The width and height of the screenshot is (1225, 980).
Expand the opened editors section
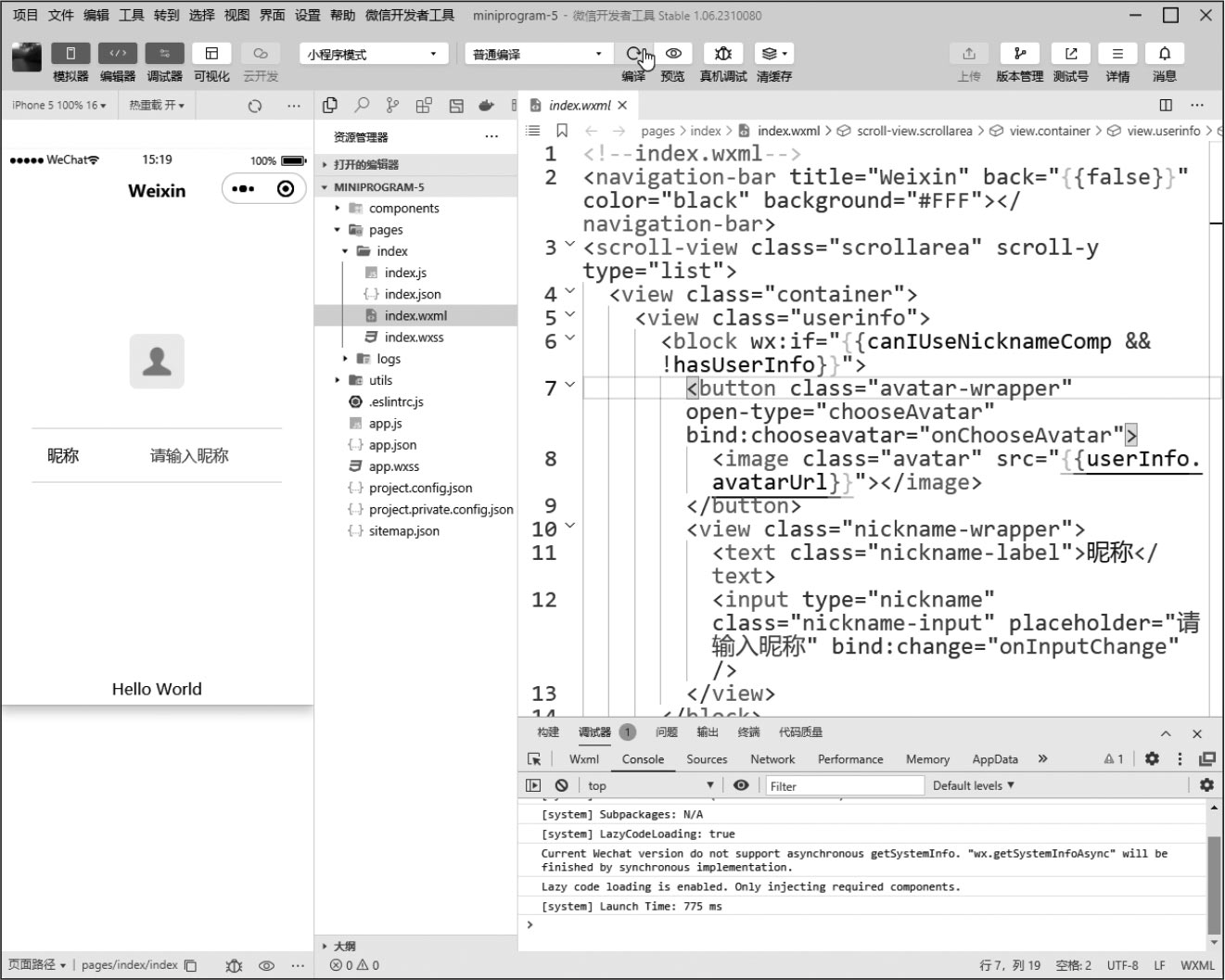[x=415, y=164]
